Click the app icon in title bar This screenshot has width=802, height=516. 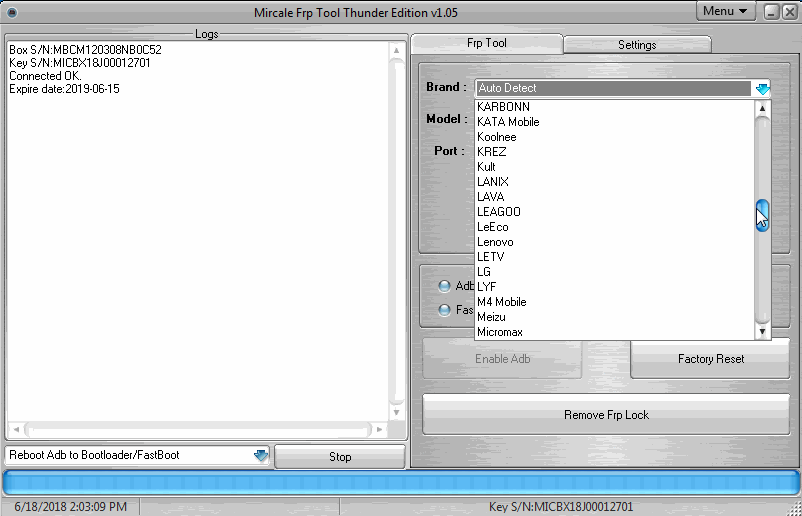12,12
